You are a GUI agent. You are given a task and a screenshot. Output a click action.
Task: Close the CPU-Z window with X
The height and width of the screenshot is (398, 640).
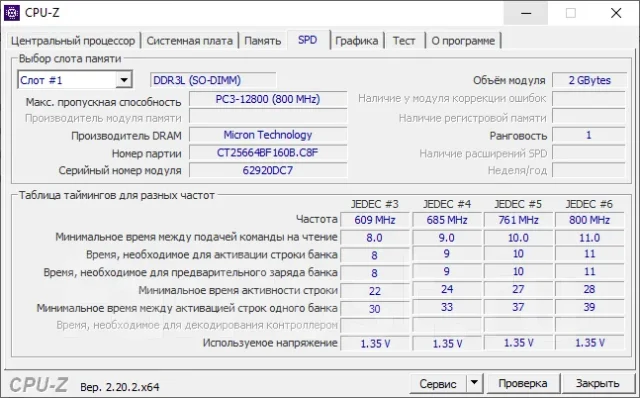pos(616,13)
